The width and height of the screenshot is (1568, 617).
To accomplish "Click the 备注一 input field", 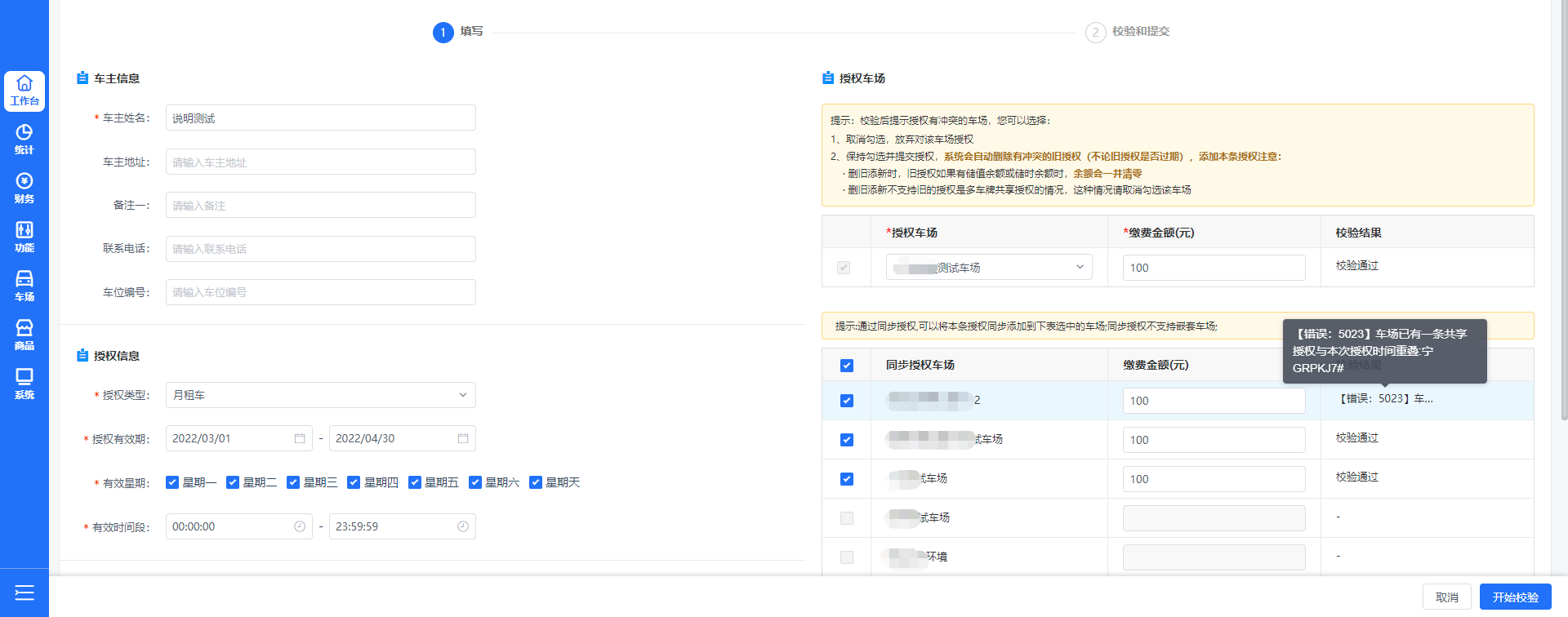I will (320, 205).
